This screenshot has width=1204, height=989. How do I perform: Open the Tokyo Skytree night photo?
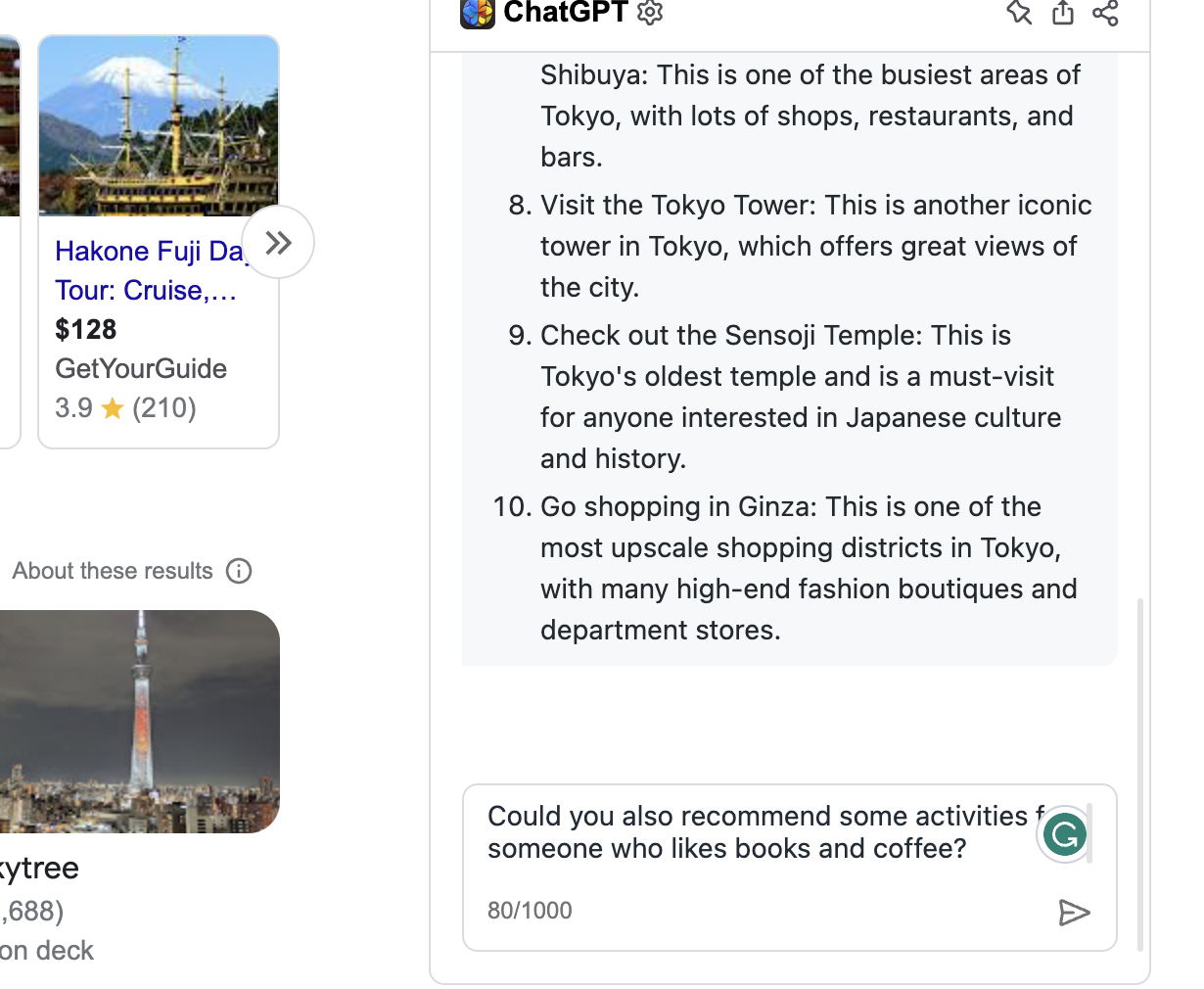[140, 722]
